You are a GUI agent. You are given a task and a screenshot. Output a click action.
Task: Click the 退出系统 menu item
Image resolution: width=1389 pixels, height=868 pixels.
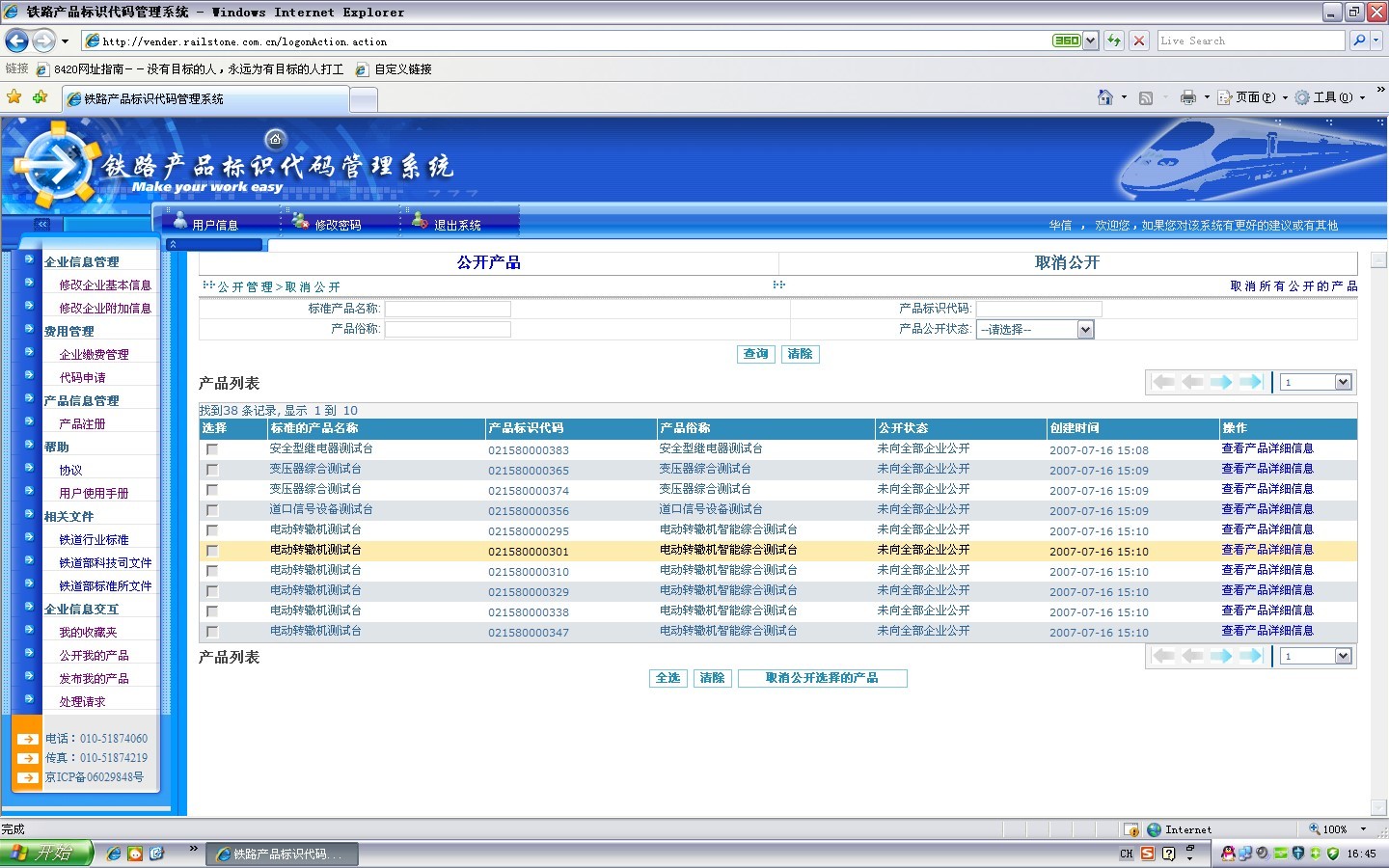coord(457,225)
